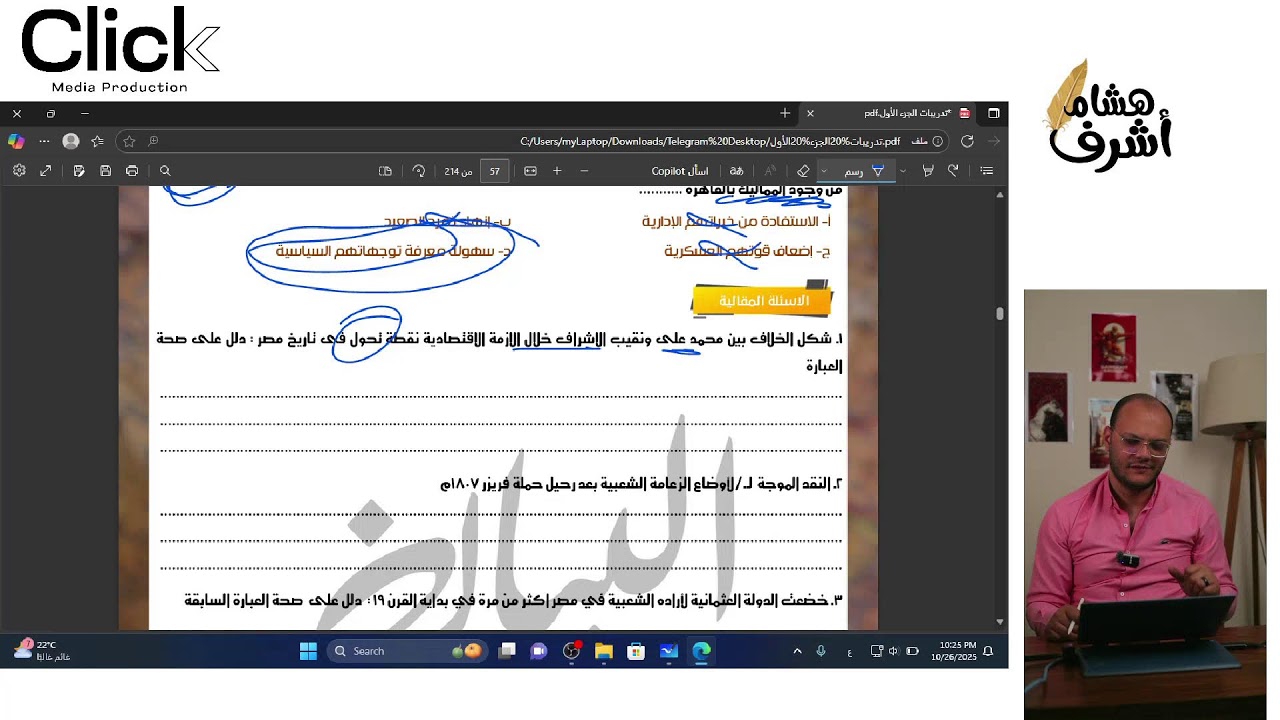Open the clock showing 10:25 PM

953,651
